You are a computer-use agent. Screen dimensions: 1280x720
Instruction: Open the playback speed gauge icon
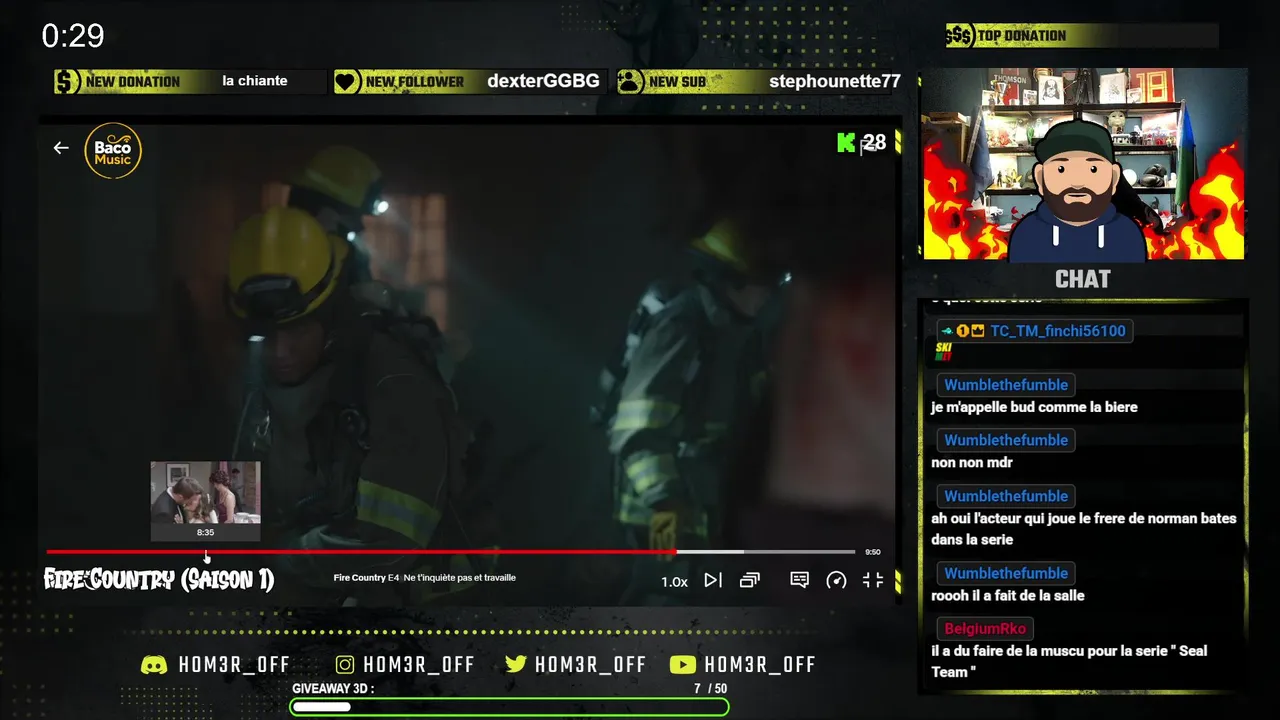coord(837,580)
